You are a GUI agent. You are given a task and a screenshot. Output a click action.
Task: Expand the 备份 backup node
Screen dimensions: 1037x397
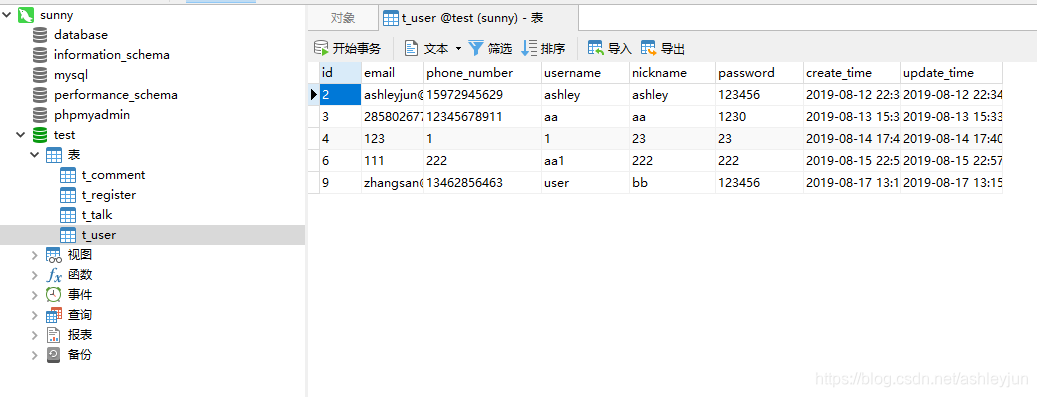[35, 355]
